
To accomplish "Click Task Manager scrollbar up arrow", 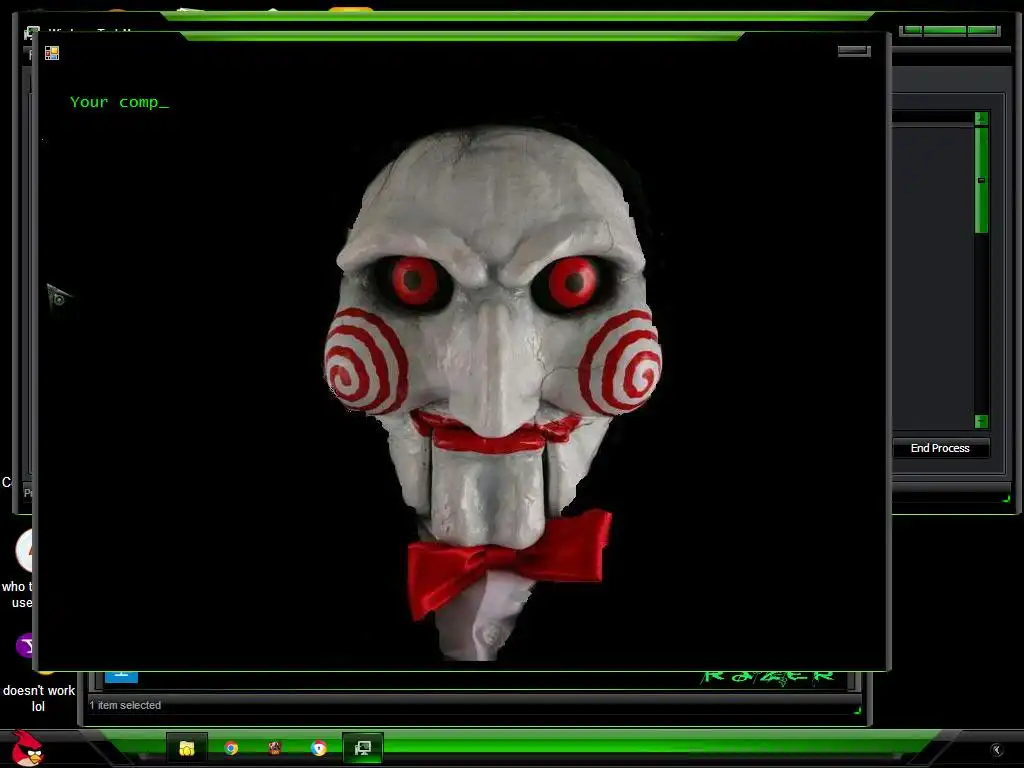I will point(981,118).
